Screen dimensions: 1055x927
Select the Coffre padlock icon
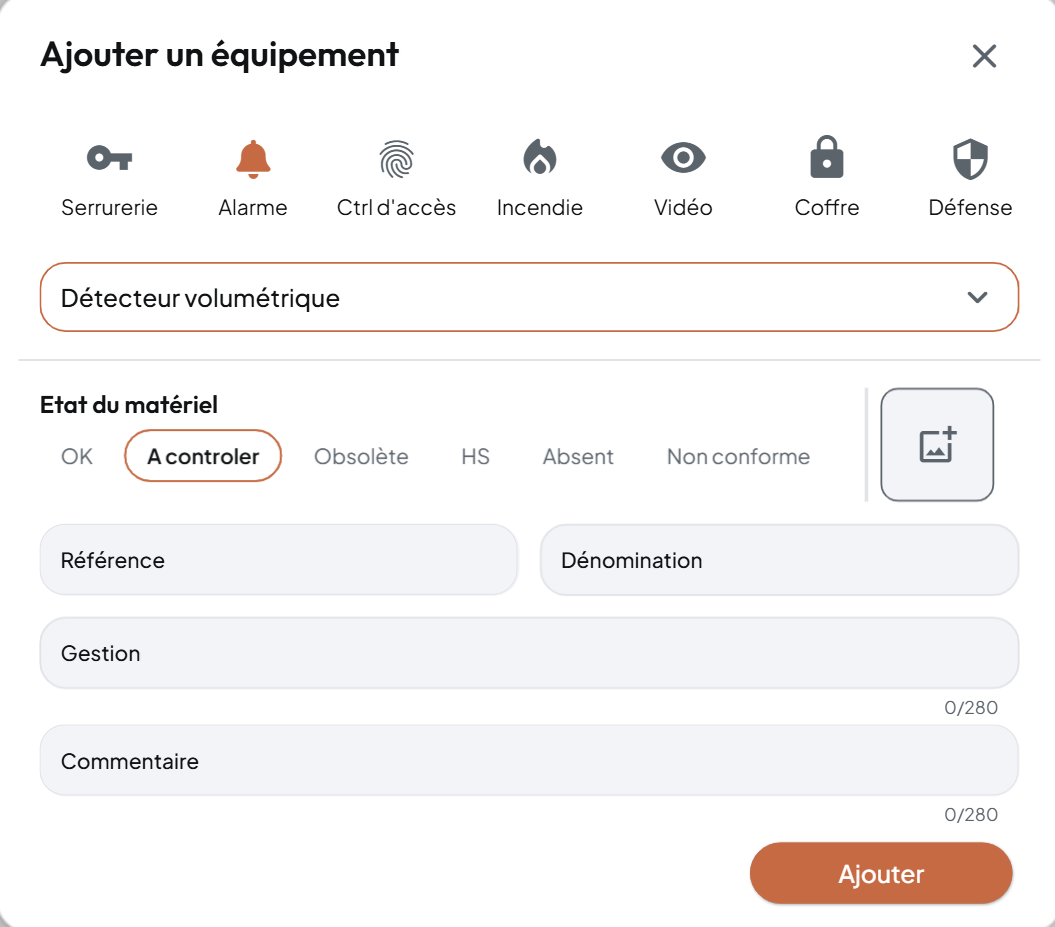pos(826,158)
